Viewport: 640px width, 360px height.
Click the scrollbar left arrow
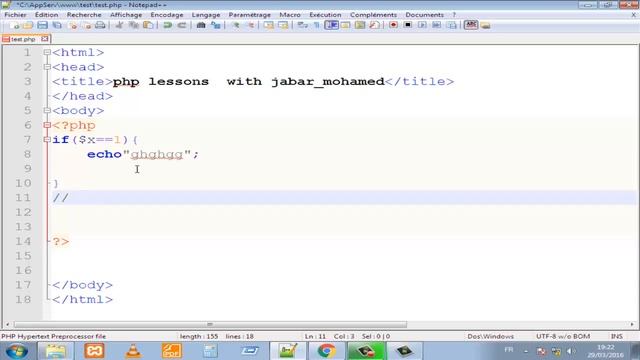pos(7,324)
